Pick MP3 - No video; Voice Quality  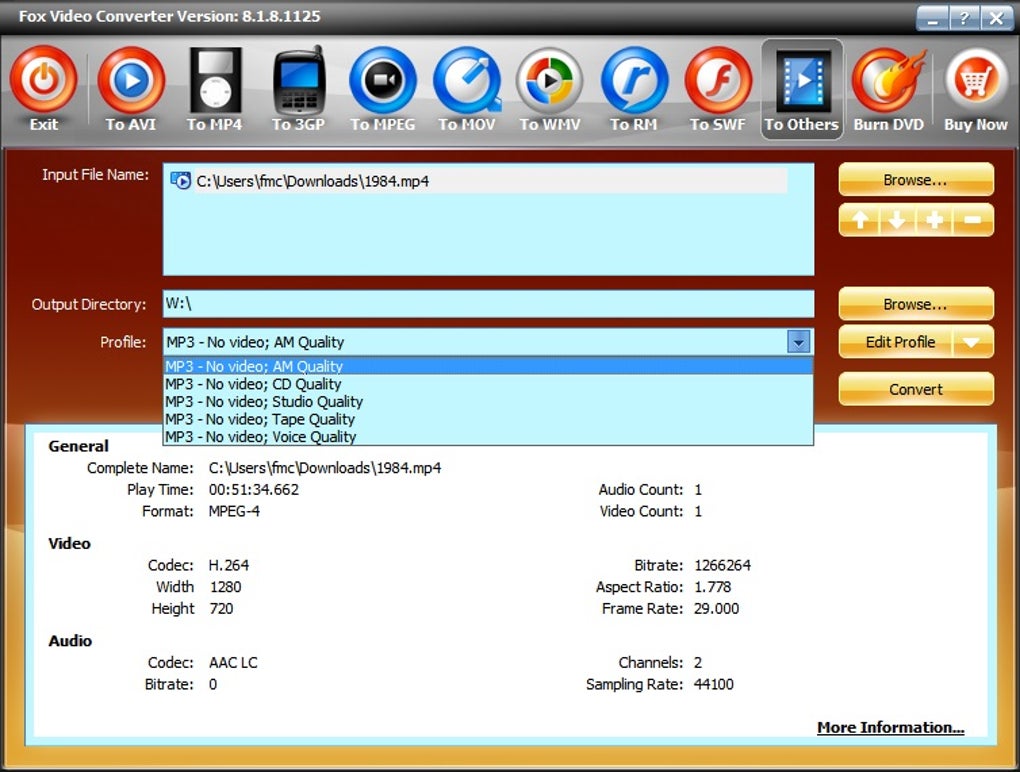(x=488, y=436)
